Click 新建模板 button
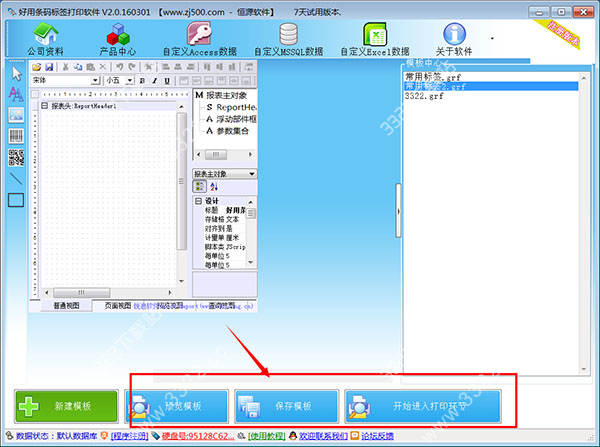This screenshot has width=600, height=447. tap(67, 406)
